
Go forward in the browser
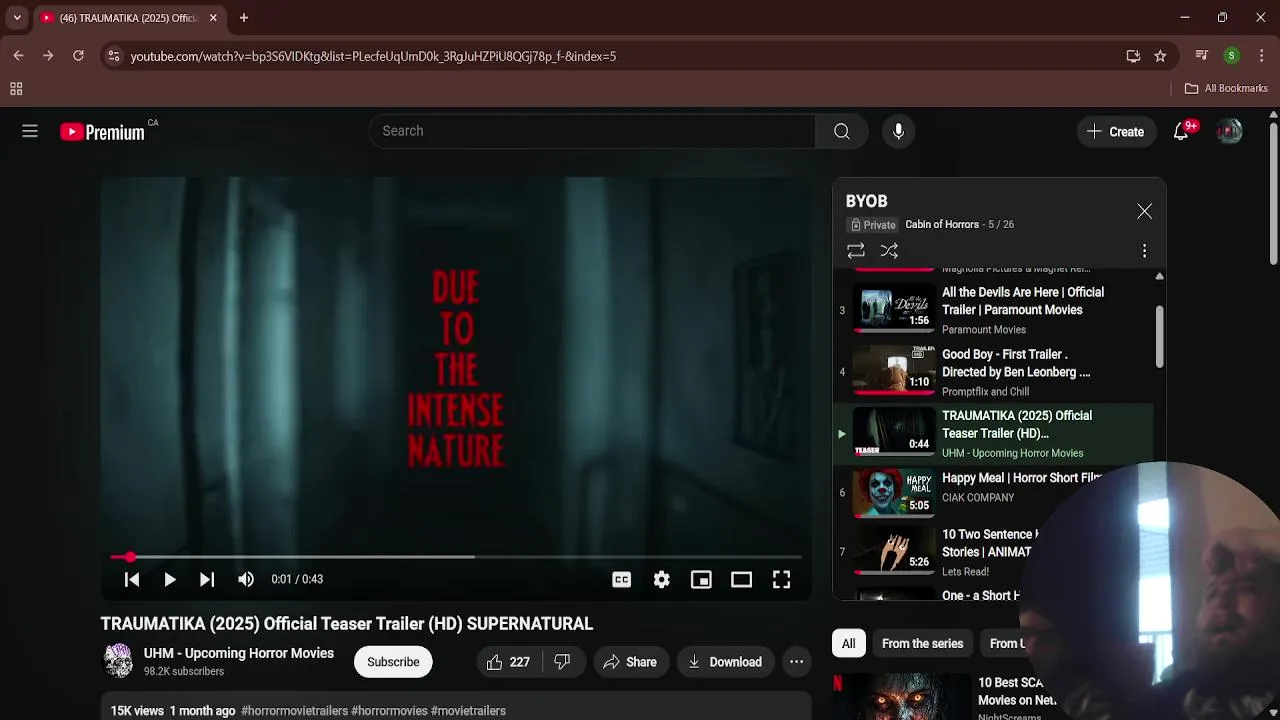pyautogui.click(x=48, y=56)
